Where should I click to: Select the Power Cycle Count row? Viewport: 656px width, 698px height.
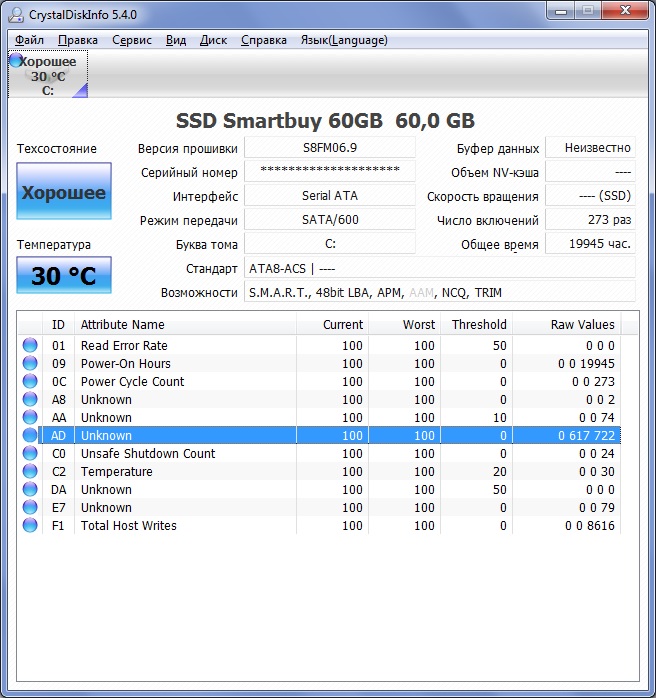point(320,381)
